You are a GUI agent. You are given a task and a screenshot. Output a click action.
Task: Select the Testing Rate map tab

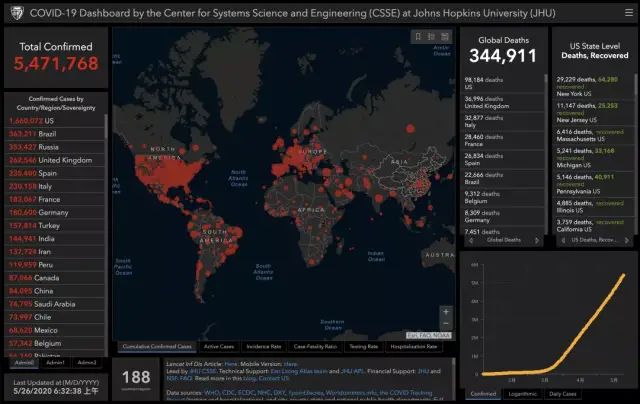click(x=363, y=346)
